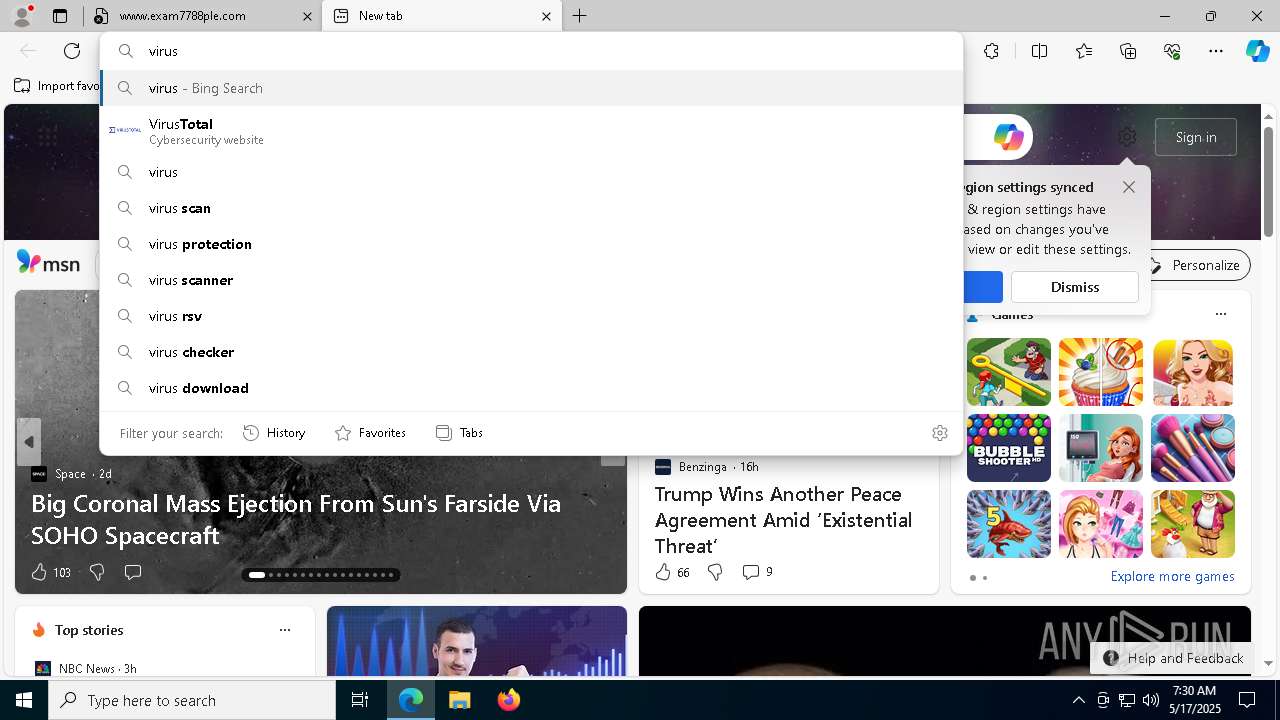Choose 'virus checker' suggestion
1280x720 pixels.
(x=531, y=352)
